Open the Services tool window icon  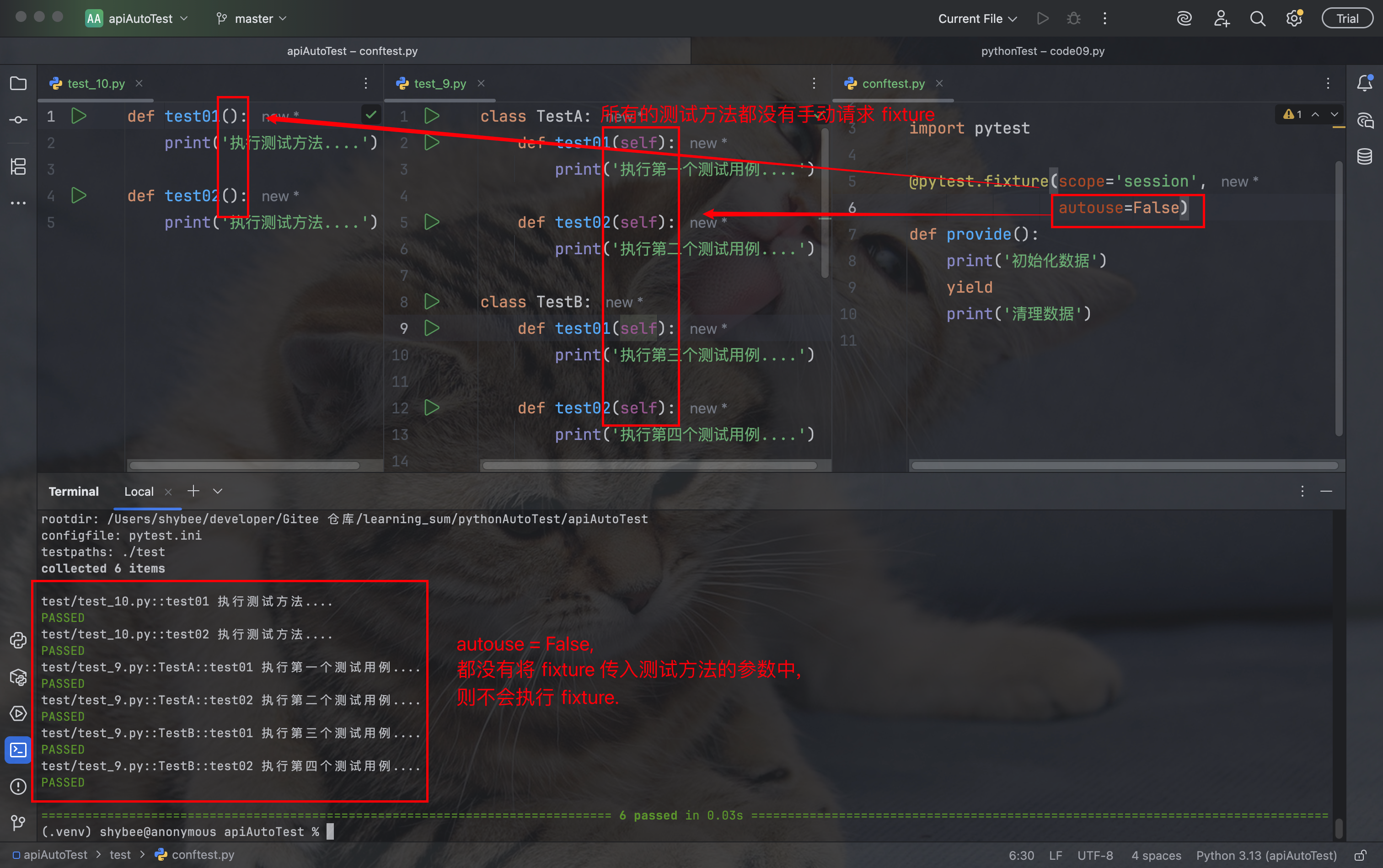(x=18, y=713)
